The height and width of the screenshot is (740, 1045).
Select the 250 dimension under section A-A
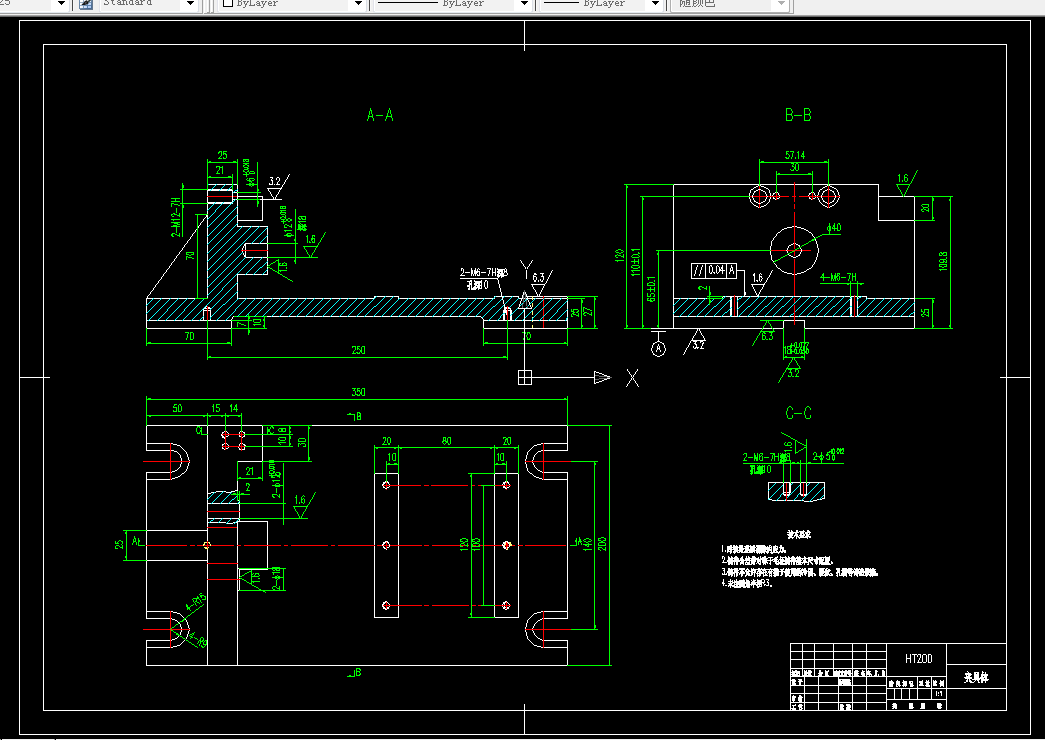click(358, 350)
